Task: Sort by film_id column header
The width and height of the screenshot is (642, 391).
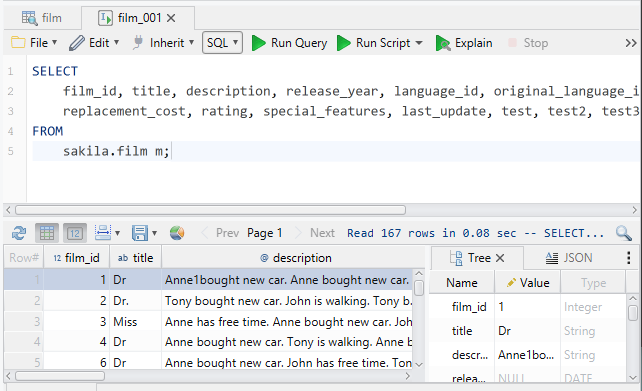Action: [x=77, y=258]
